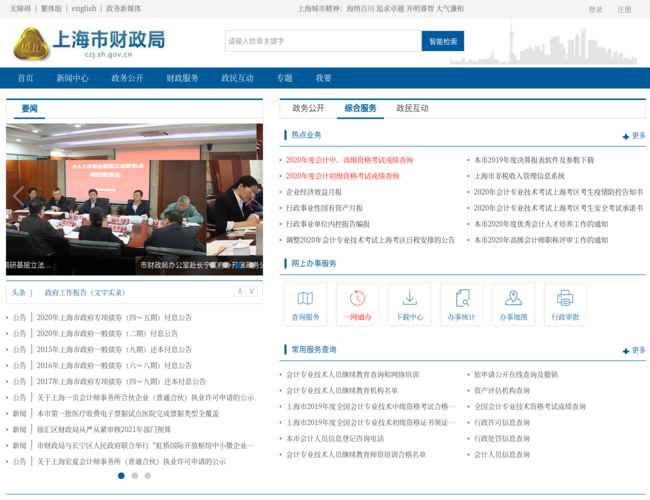Click the 登录 link
Screen dimensions: 650x500
(x=595, y=10)
